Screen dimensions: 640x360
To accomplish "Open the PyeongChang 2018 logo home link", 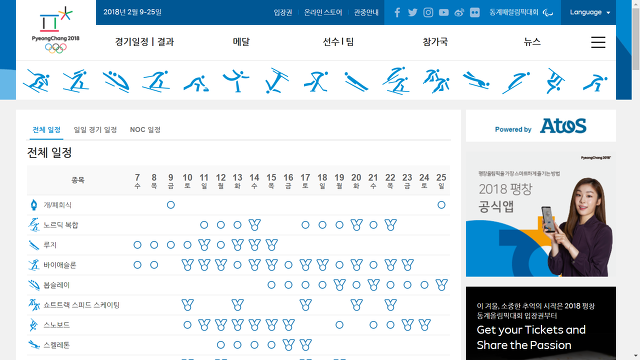I will [56, 30].
